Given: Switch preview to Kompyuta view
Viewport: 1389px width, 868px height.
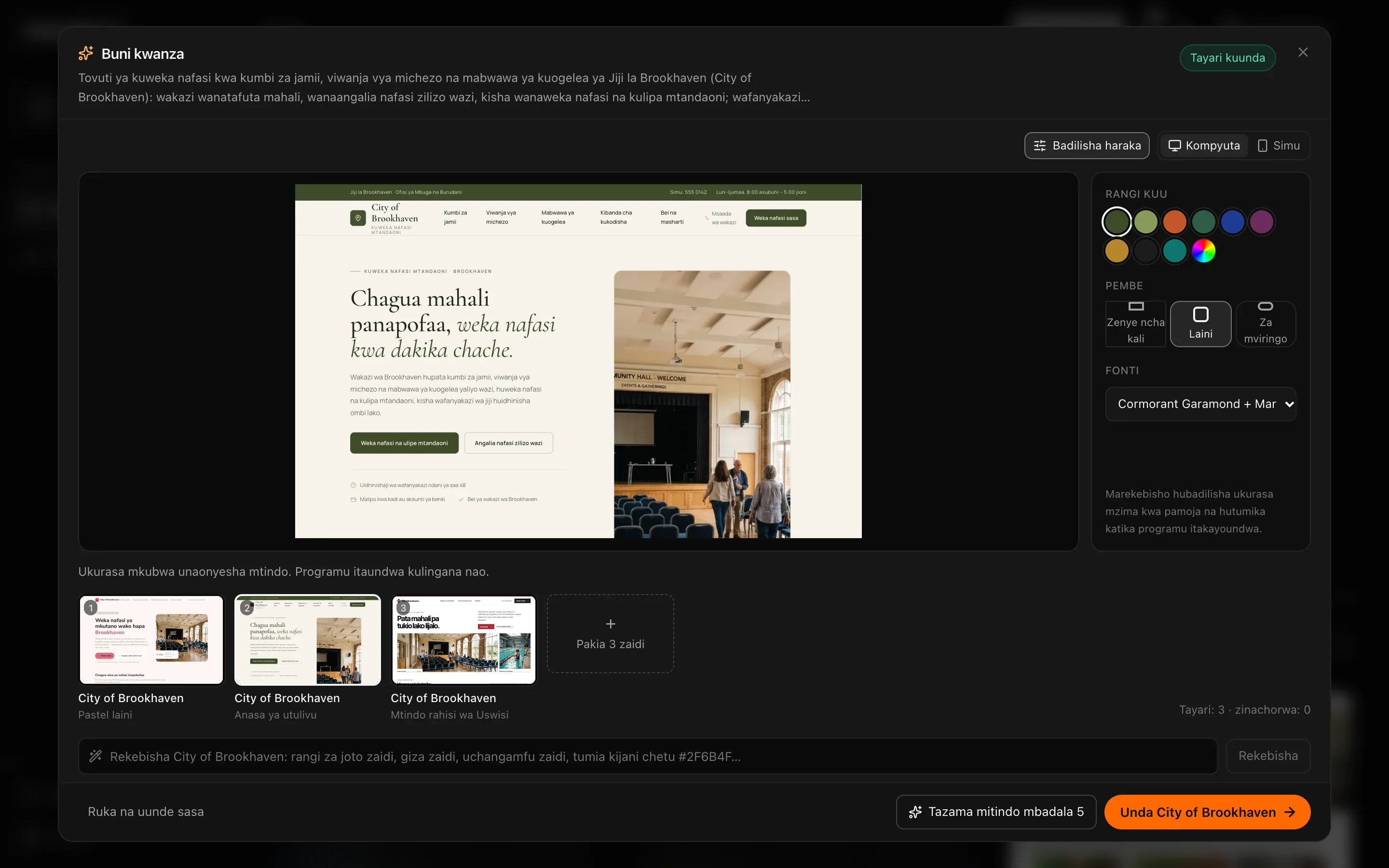Looking at the screenshot, I should [x=1204, y=146].
